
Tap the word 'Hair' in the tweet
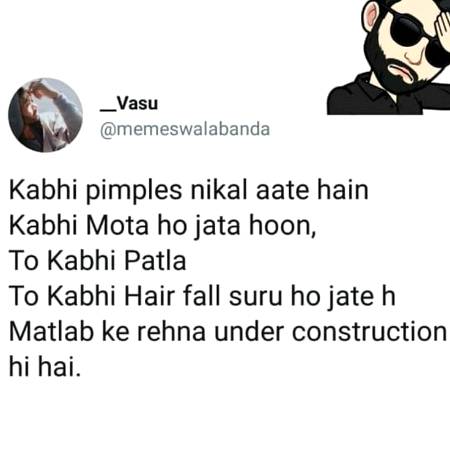149,296
